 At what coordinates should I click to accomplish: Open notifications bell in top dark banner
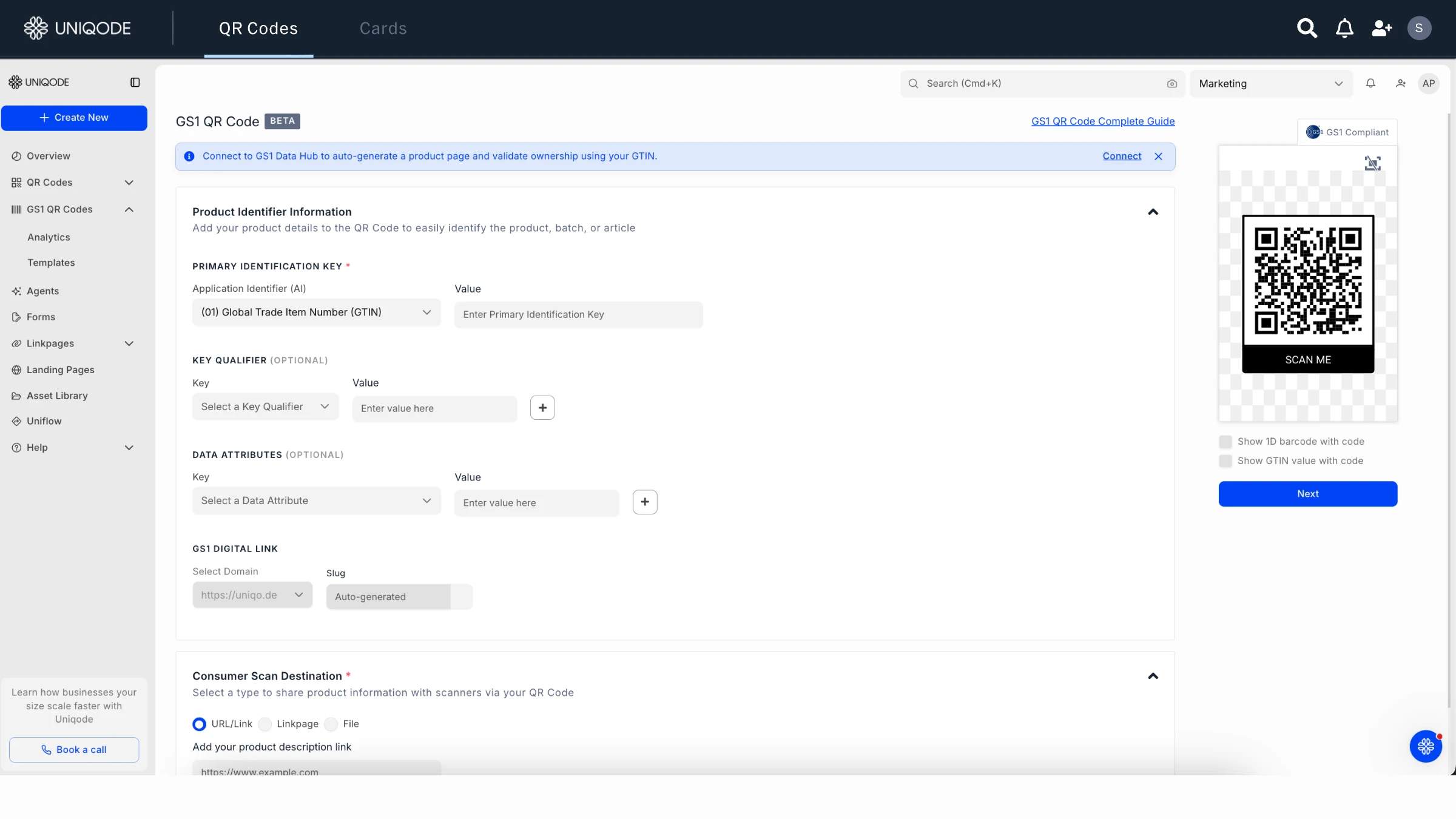[1344, 28]
